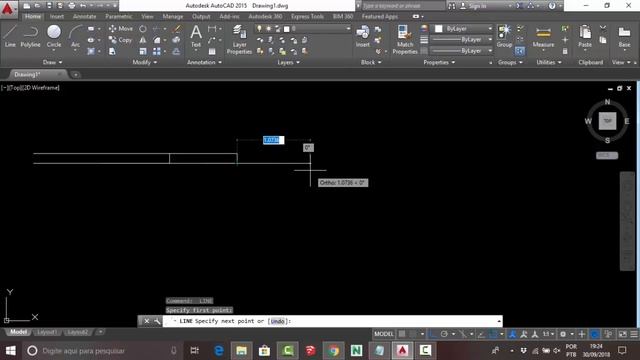Toggle Object Snap Tracking in status bar
This screenshot has width=640, height=360.
[x=482, y=334]
